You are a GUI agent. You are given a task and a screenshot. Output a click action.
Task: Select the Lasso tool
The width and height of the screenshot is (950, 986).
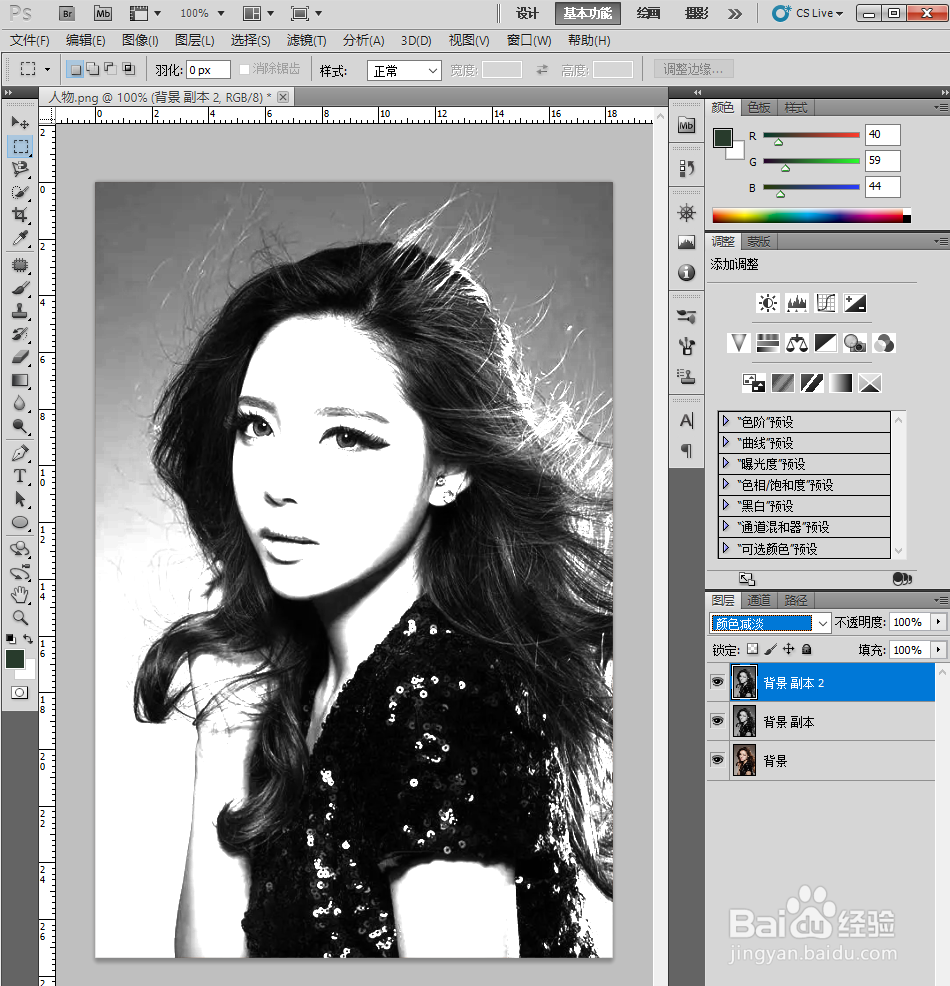point(20,169)
